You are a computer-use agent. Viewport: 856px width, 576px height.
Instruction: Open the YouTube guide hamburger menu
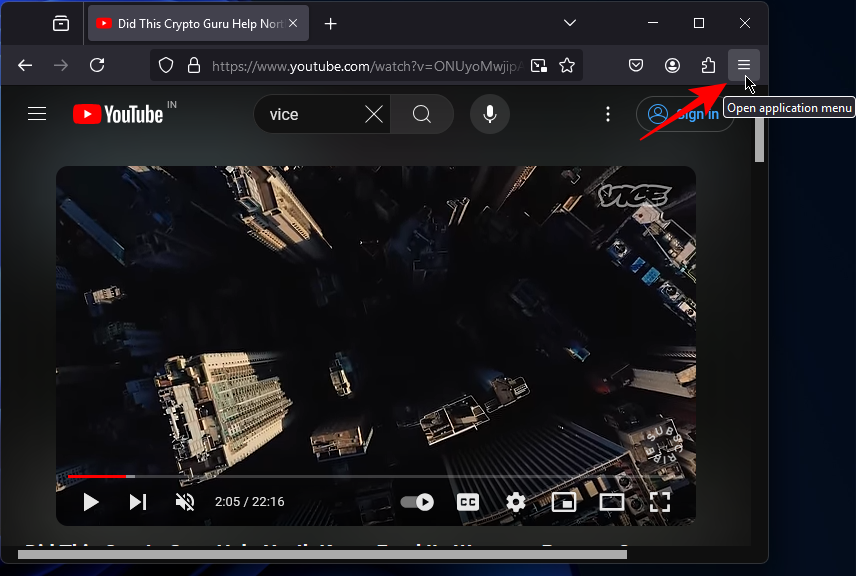click(x=37, y=113)
